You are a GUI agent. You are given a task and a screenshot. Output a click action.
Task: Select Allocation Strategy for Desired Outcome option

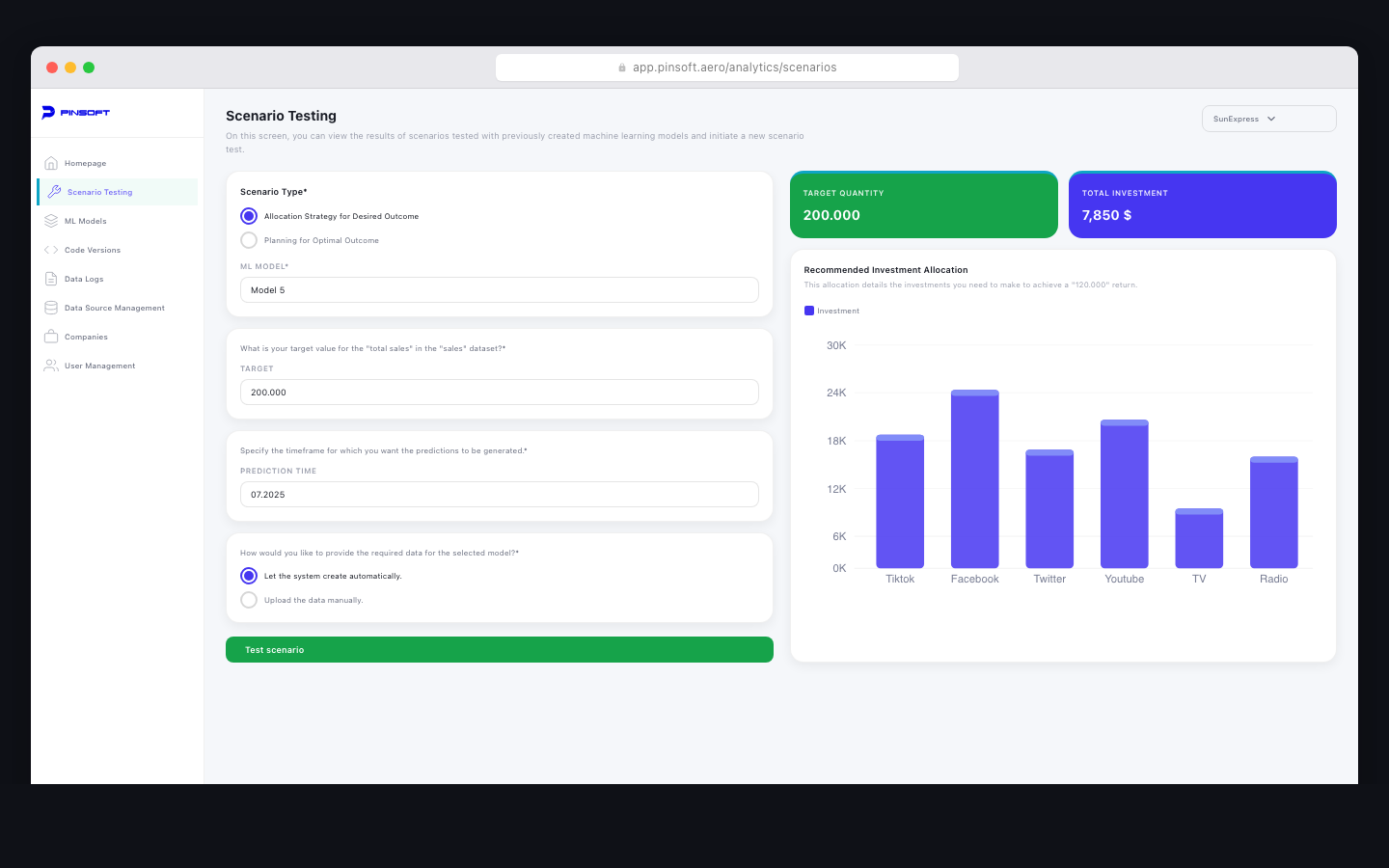249,216
